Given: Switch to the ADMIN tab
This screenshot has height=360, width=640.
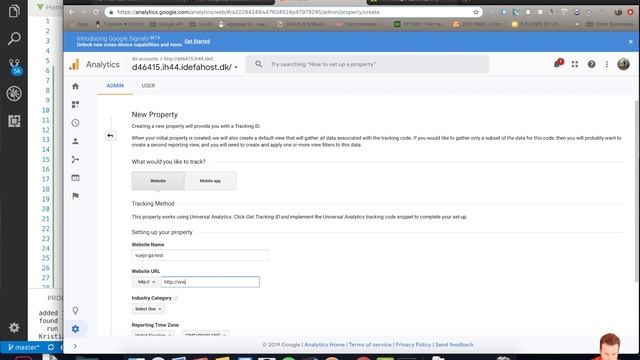Looking at the screenshot, I should [115, 86].
